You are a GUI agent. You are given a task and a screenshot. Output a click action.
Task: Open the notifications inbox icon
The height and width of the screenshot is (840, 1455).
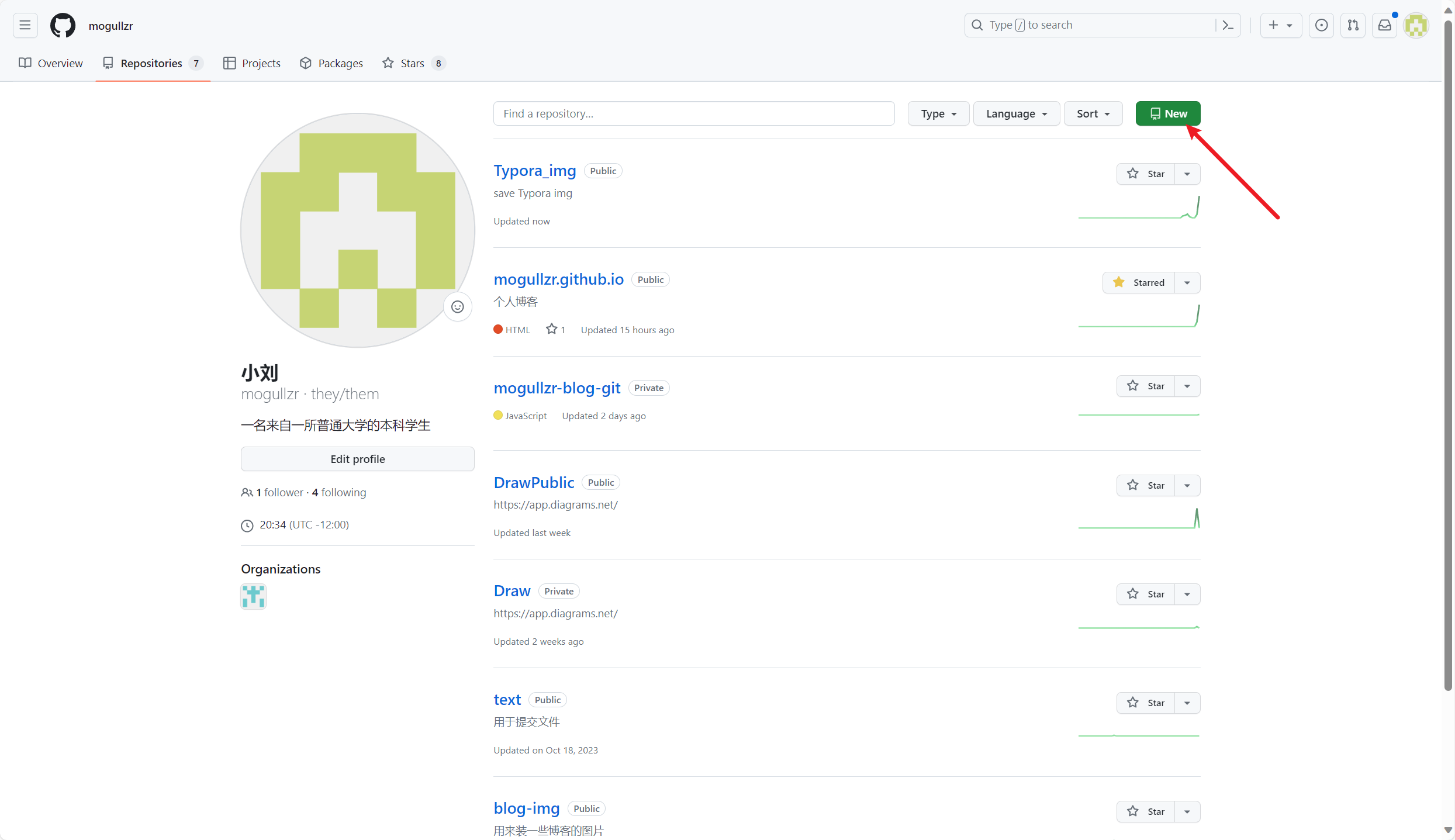tap(1384, 25)
